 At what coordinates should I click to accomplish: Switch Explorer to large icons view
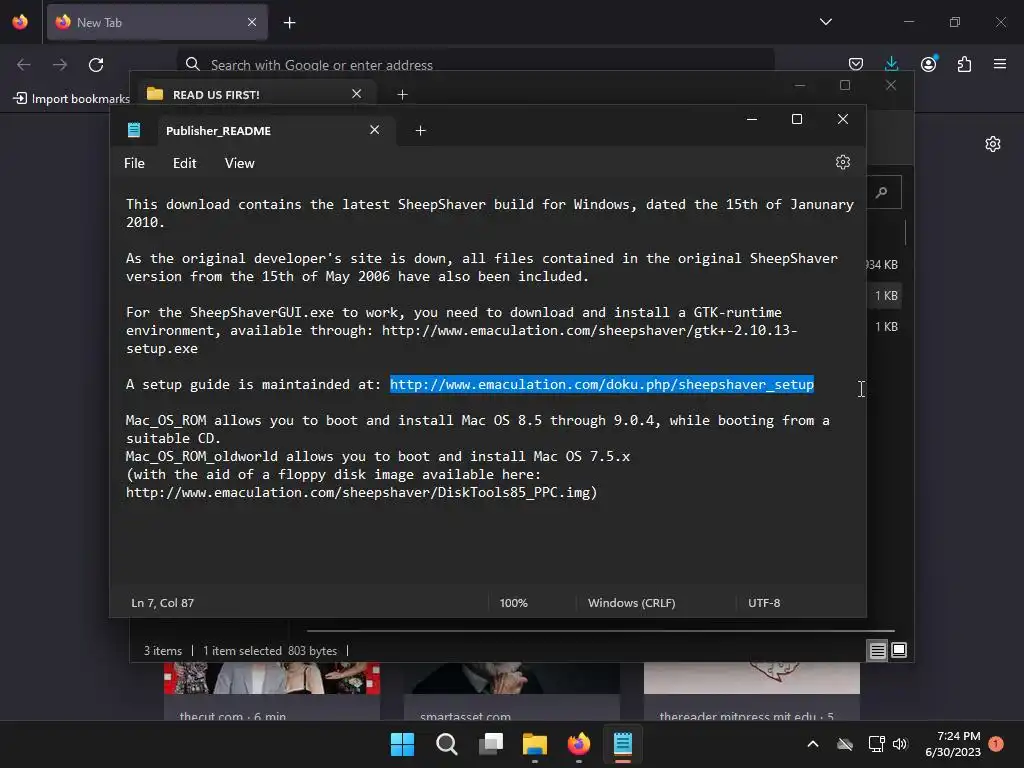click(x=899, y=650)
